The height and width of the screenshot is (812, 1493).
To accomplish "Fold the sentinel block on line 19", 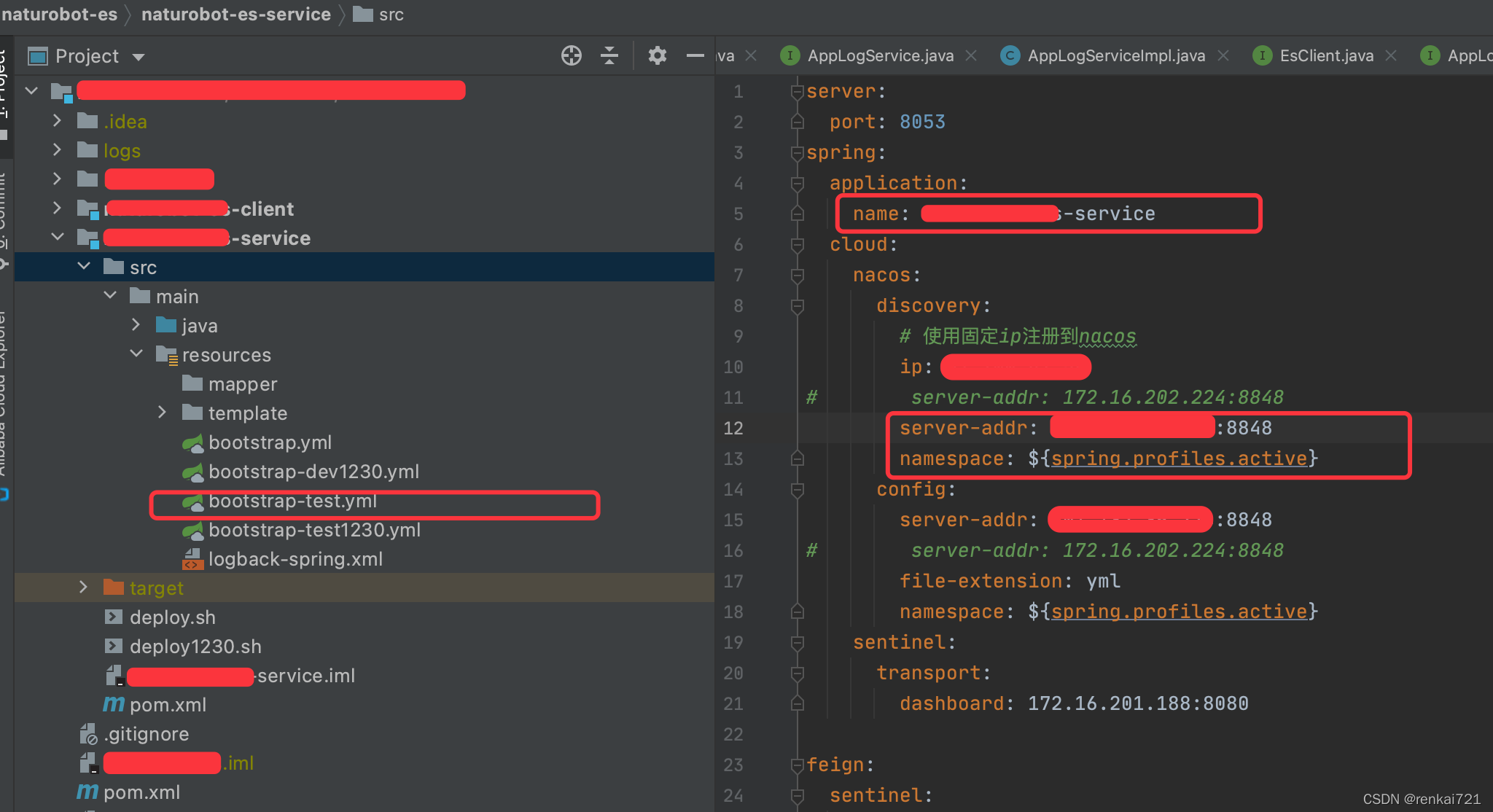I will click(797, 643).
